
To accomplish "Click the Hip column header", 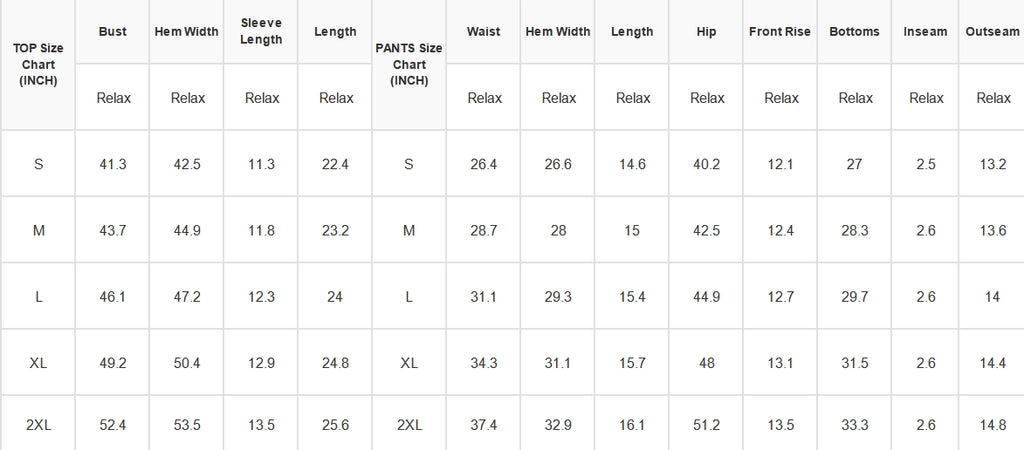I will (706, 31).
